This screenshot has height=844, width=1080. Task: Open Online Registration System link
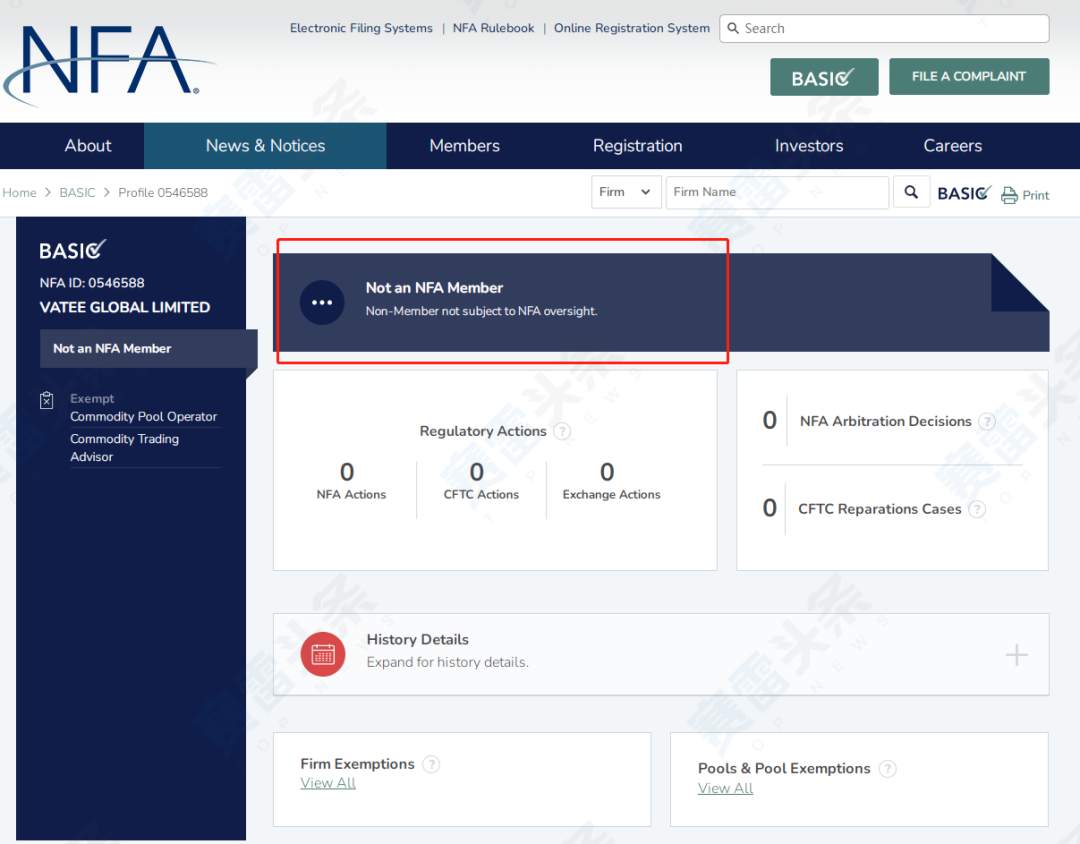(x=632, y=28)
